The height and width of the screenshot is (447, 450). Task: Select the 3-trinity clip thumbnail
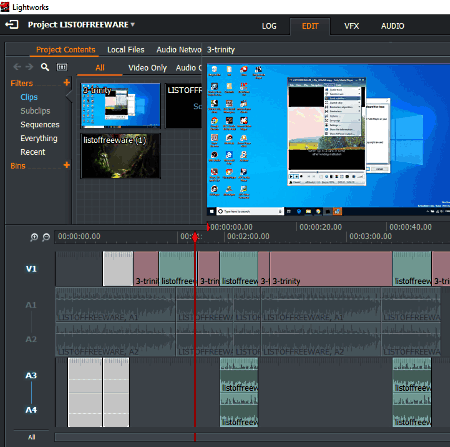120,106
